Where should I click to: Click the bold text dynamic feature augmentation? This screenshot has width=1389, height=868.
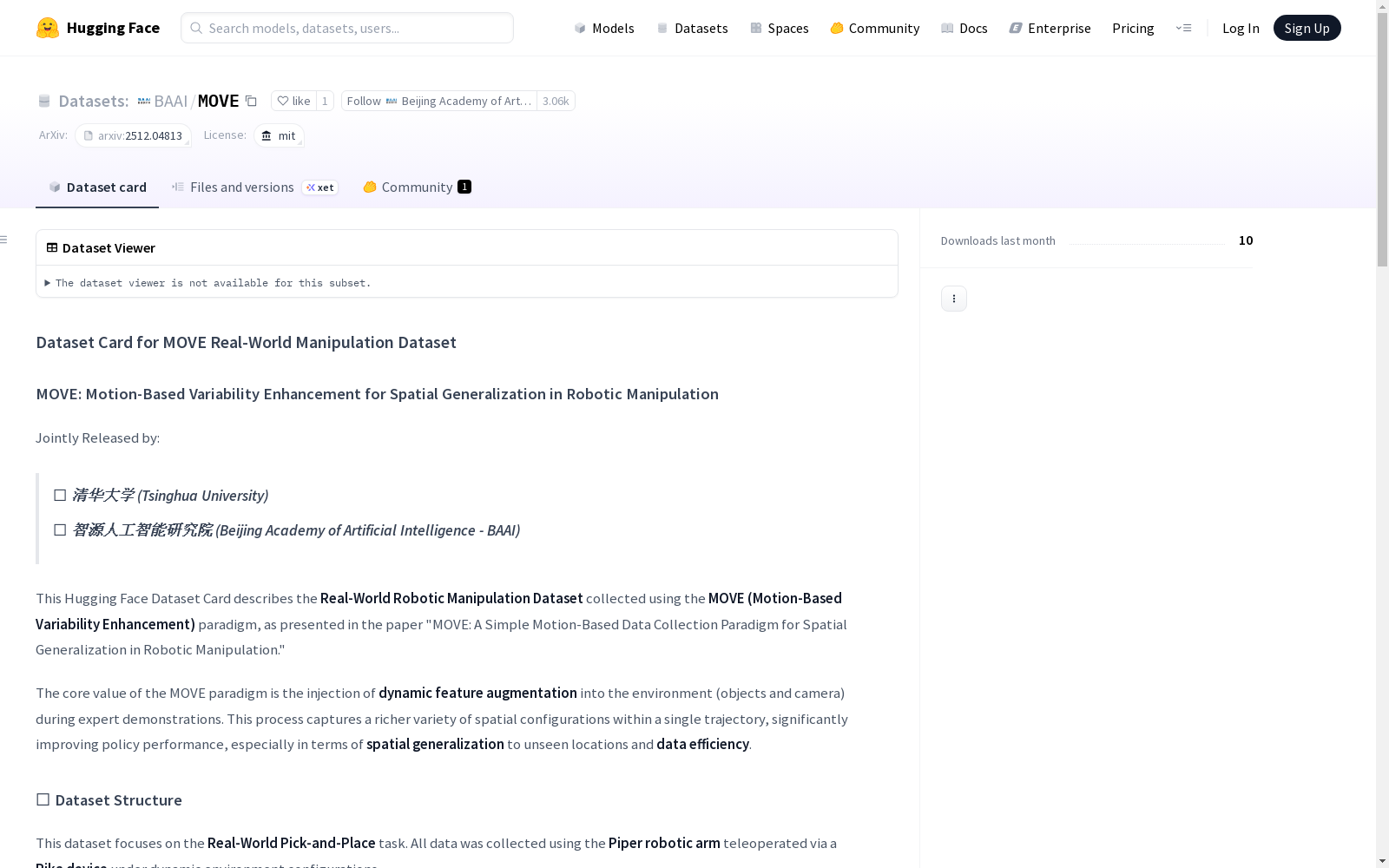click(x=477, y=693)
